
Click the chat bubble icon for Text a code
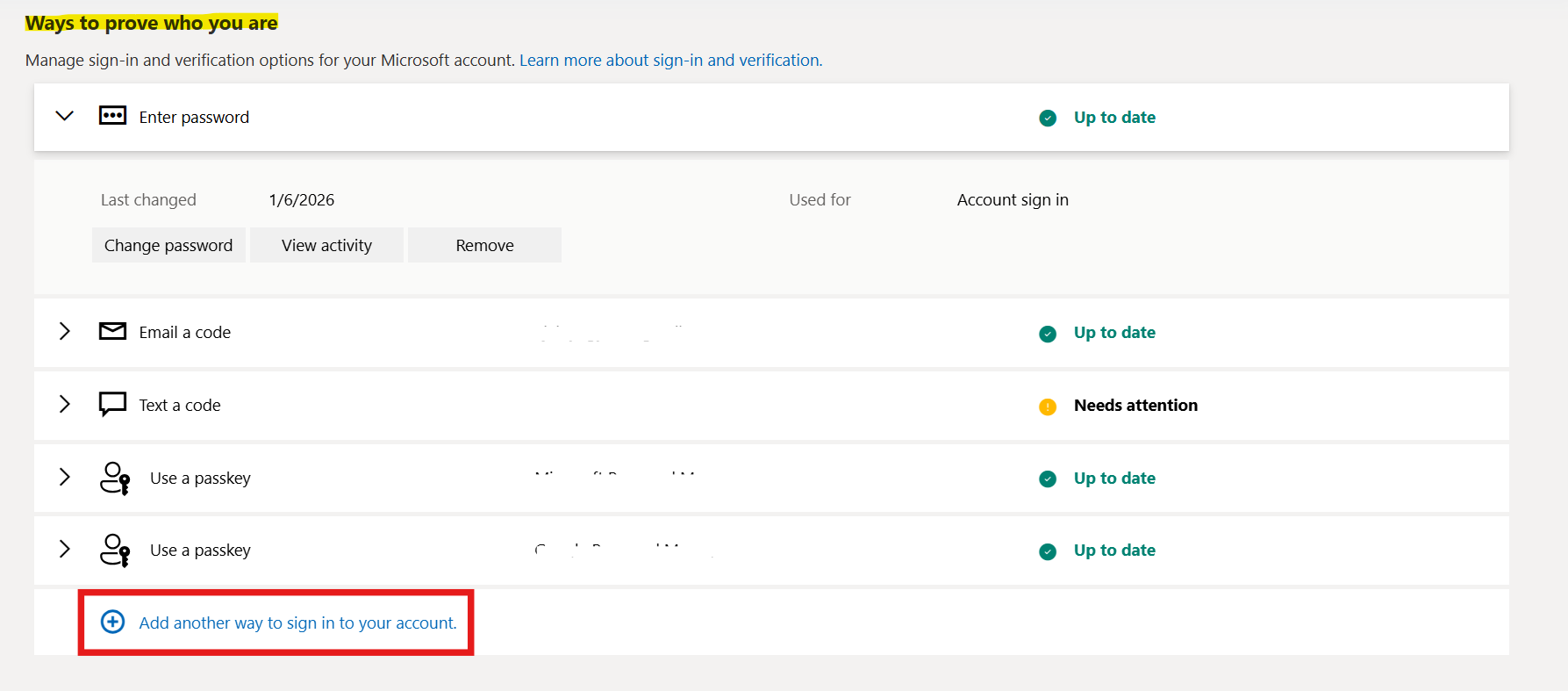pyautogui.click(x=112, y=404)
